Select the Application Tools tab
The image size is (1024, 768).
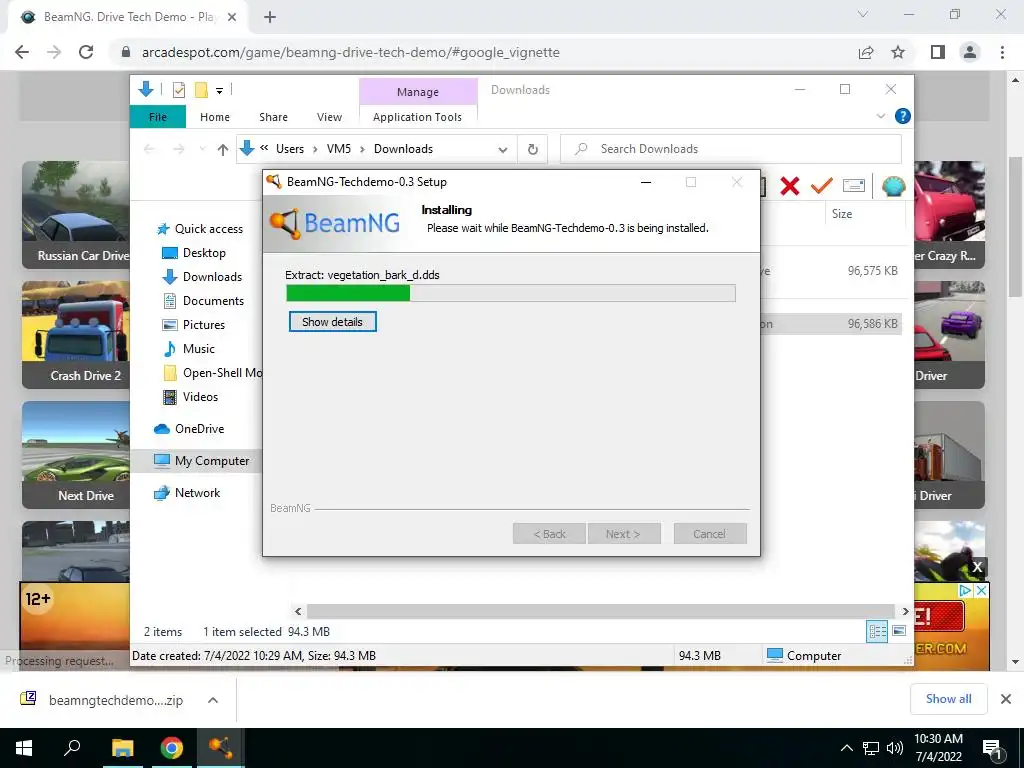[417, 117]
